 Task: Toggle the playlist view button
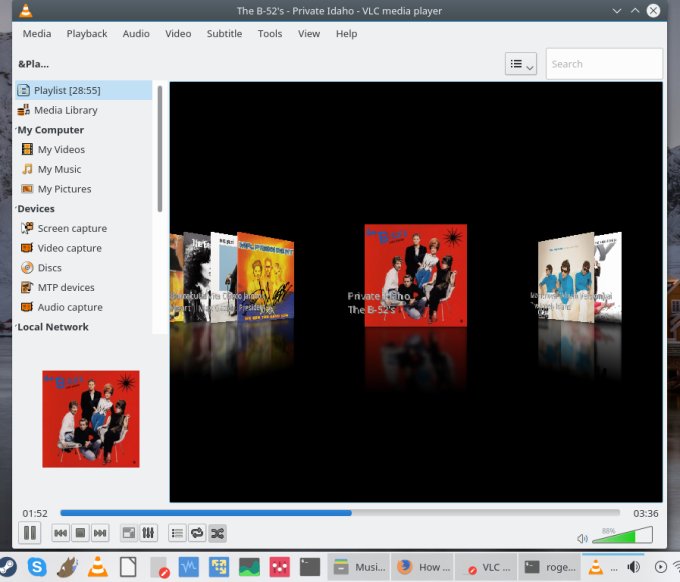(177, 533)
